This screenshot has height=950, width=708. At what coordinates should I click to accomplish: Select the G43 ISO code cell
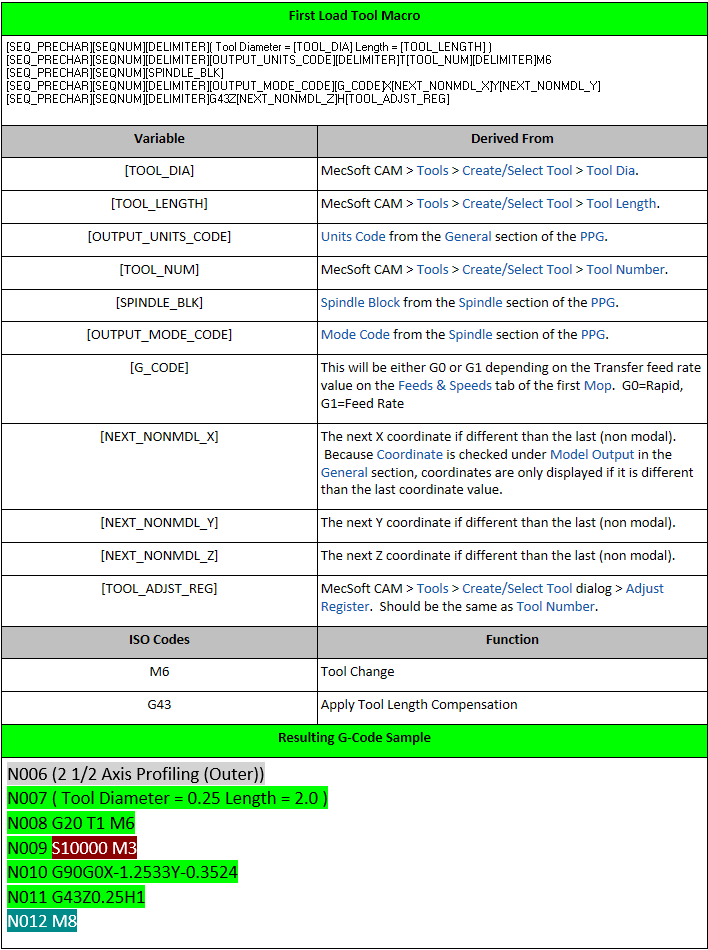click(x=159, y=705)
